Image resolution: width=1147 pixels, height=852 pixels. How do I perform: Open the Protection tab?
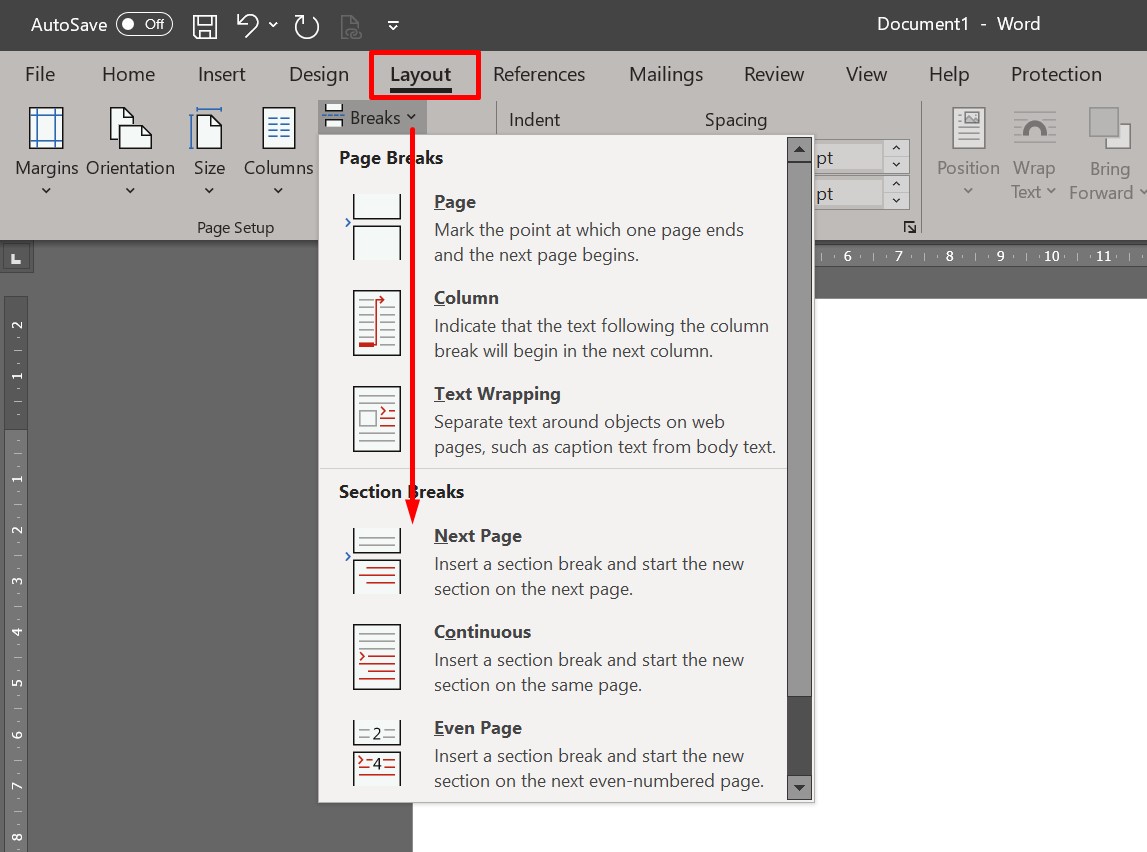(x=1056, y=74)
